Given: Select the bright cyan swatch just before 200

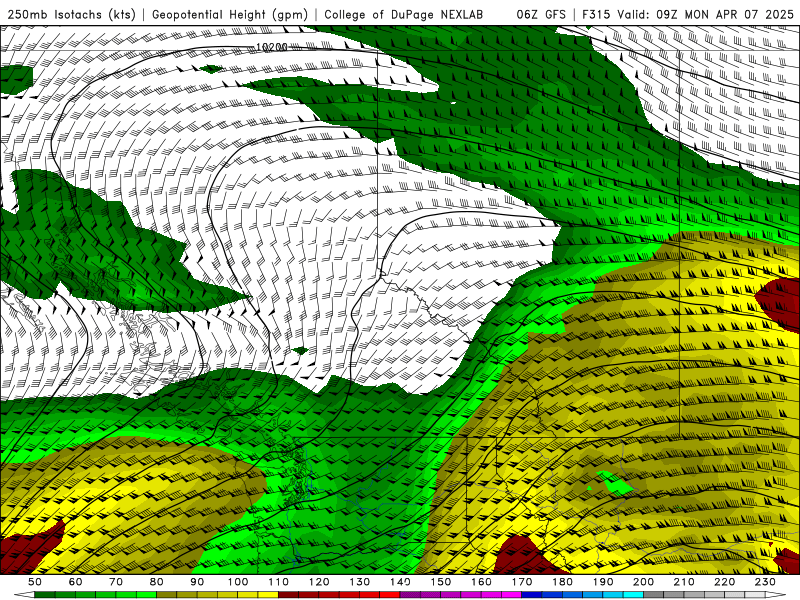Looking at the screenshot, I should click(x=633, y=595).
